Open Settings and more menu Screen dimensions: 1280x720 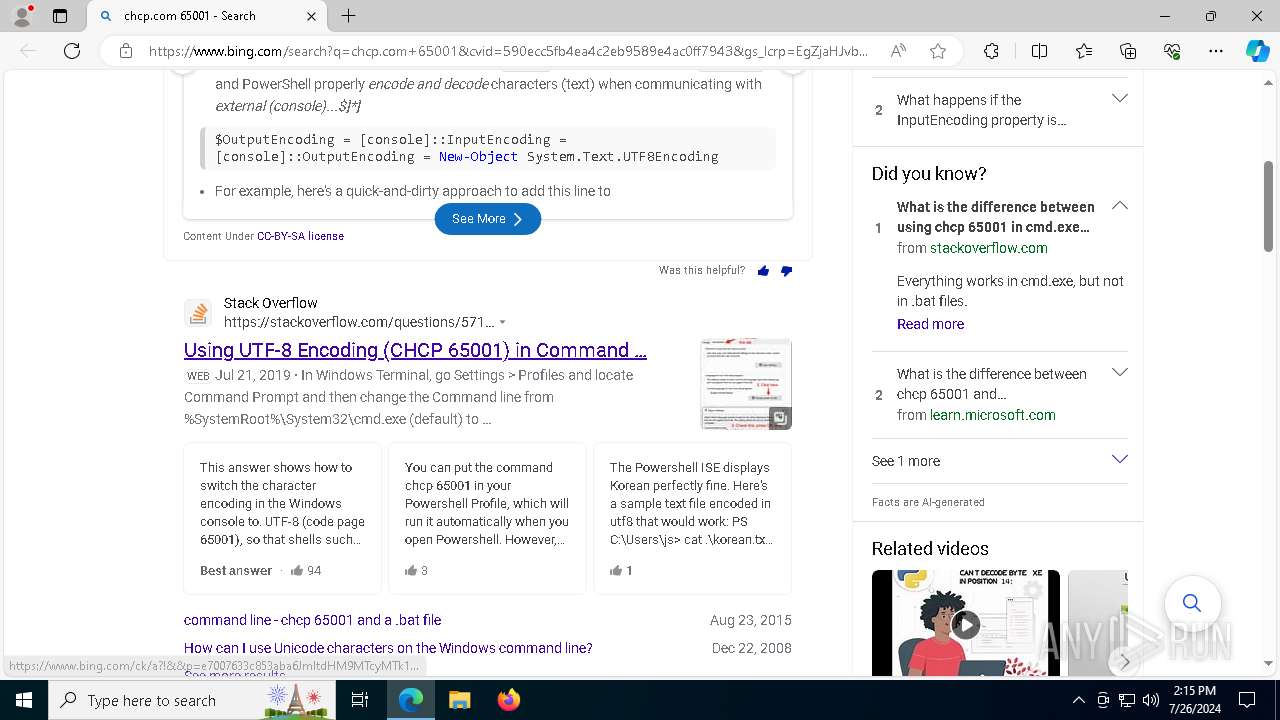(x=1216, y=51)
